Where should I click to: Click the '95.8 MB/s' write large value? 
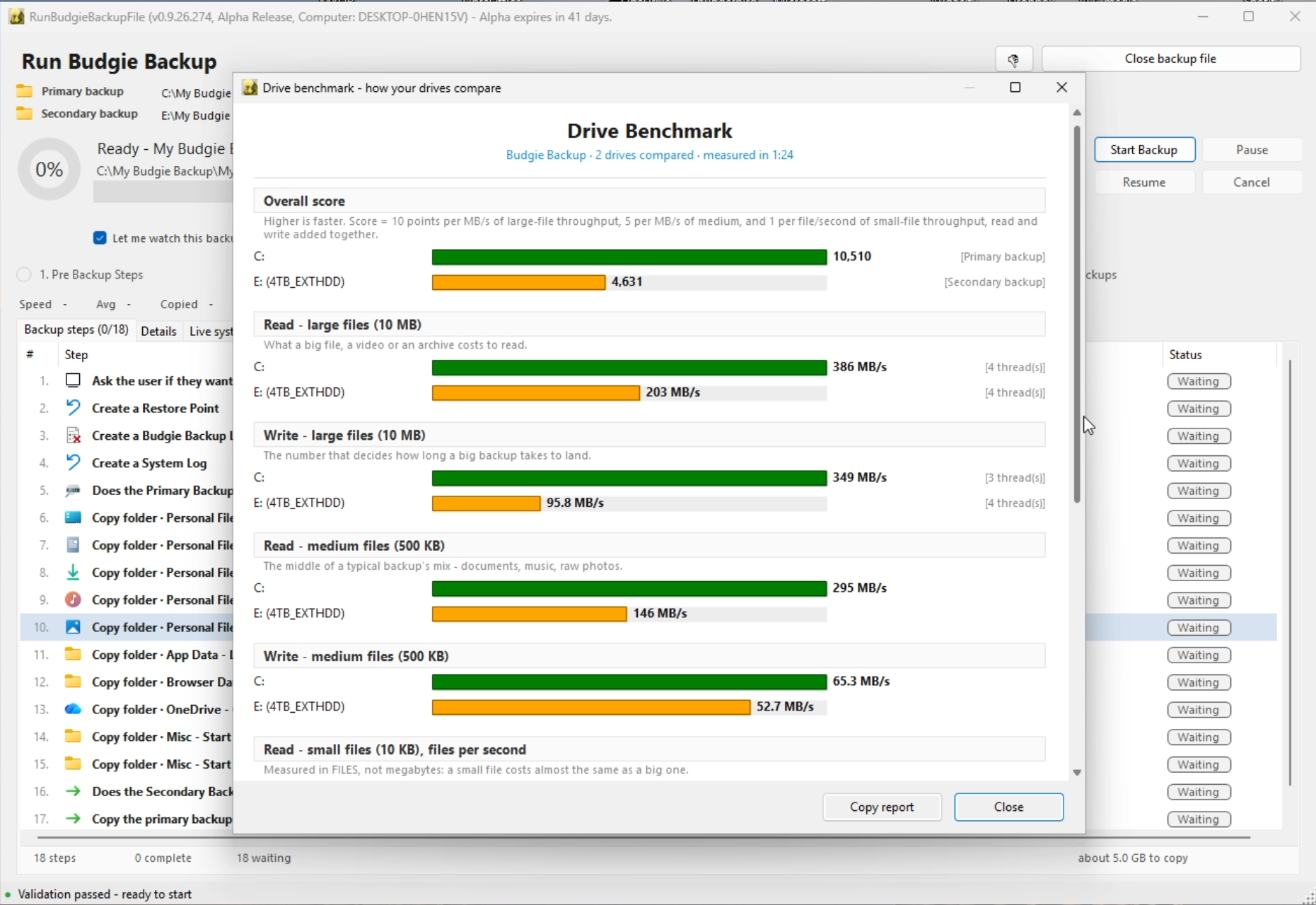tap(575, 503)
